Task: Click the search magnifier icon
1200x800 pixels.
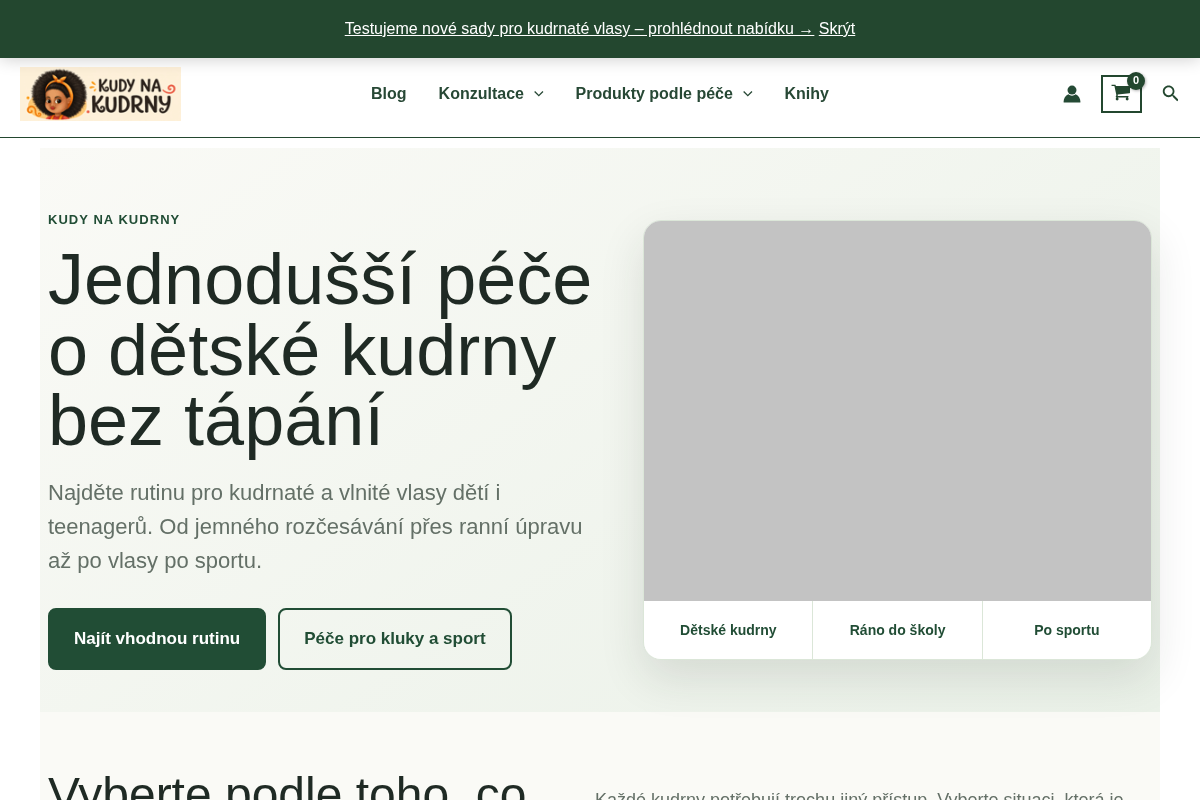Action: pyautogui.click(x=1170, y=93)
